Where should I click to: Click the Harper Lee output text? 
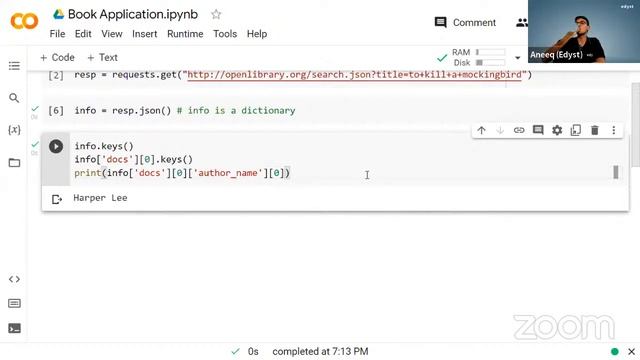[x=100, y=198]
